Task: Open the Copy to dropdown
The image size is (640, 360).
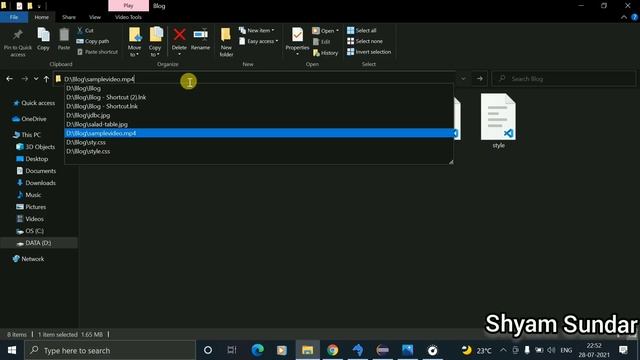Action: tap(155, 42)
